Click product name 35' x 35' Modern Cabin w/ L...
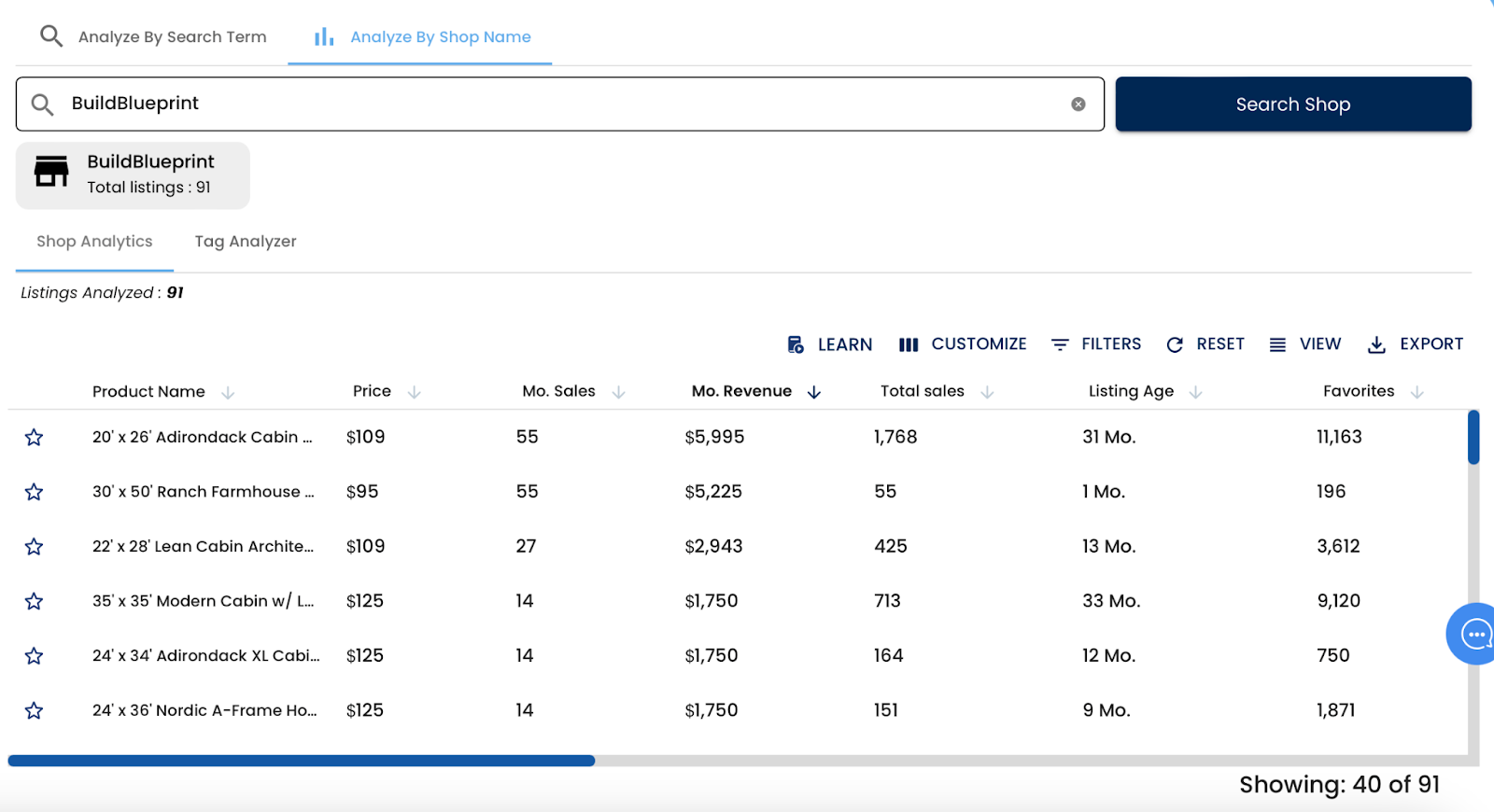Image resolution: width=1494 pixels, height=812 pixels. pos(203,601)
